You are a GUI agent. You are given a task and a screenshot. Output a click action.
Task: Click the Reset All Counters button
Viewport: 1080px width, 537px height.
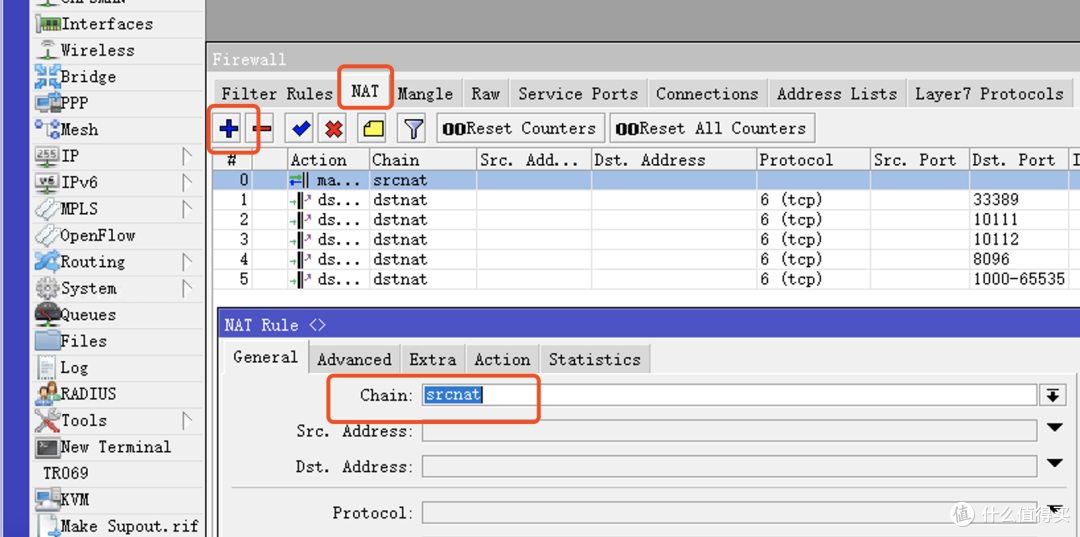coord(711,128)
